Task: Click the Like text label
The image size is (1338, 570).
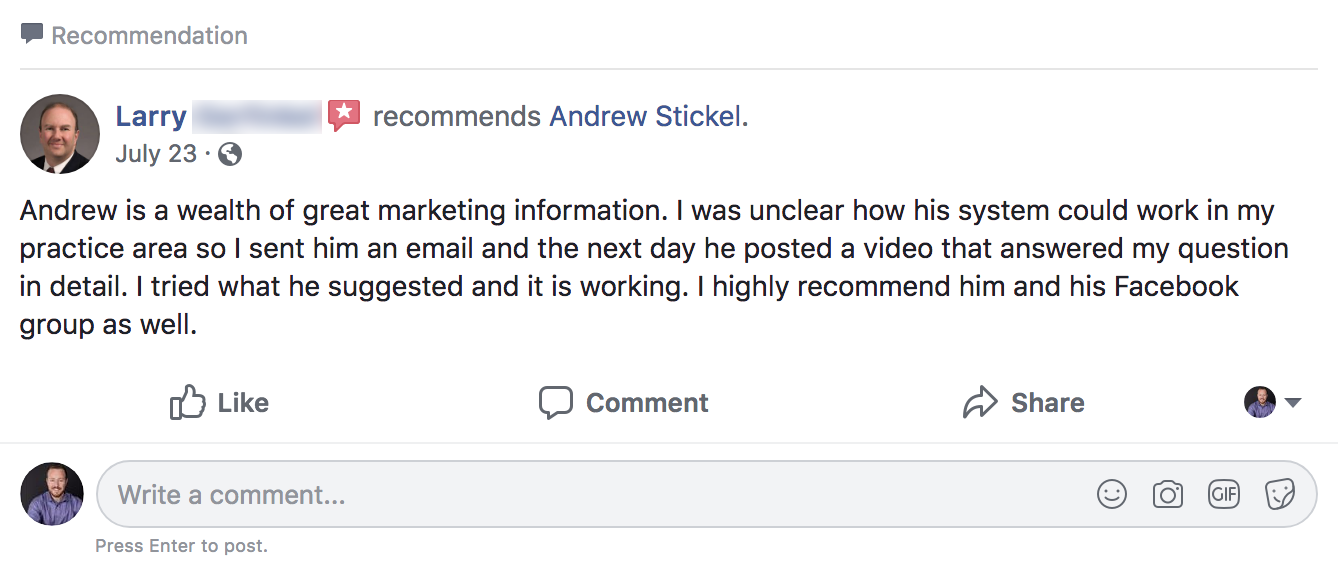Action: [243, 403]
